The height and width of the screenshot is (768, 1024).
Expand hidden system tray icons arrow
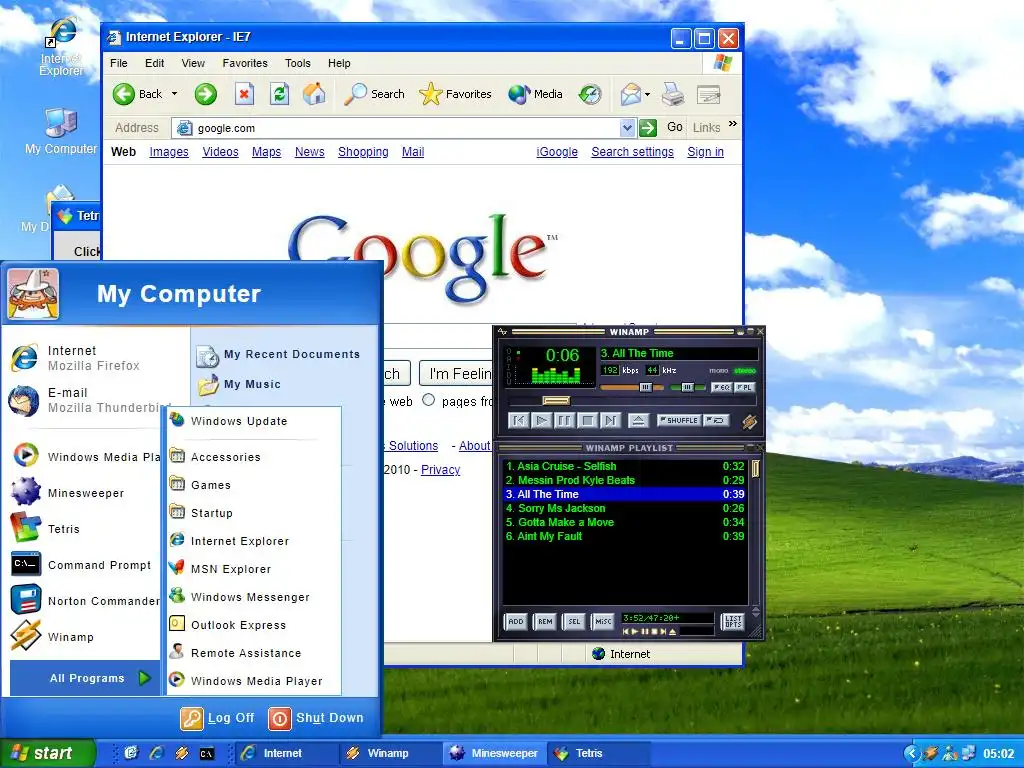click(912, 753)
